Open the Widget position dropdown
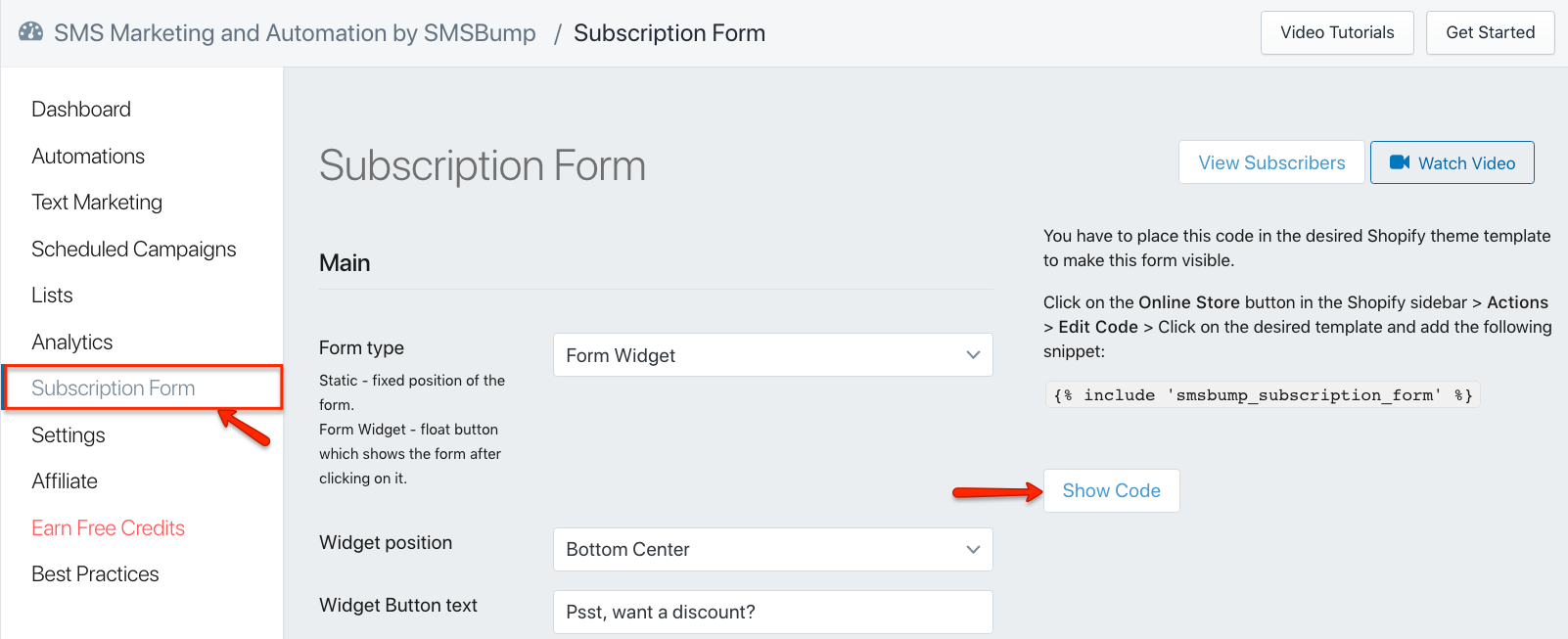Viewport: 1568px width, 639px height. click(773, 549)
